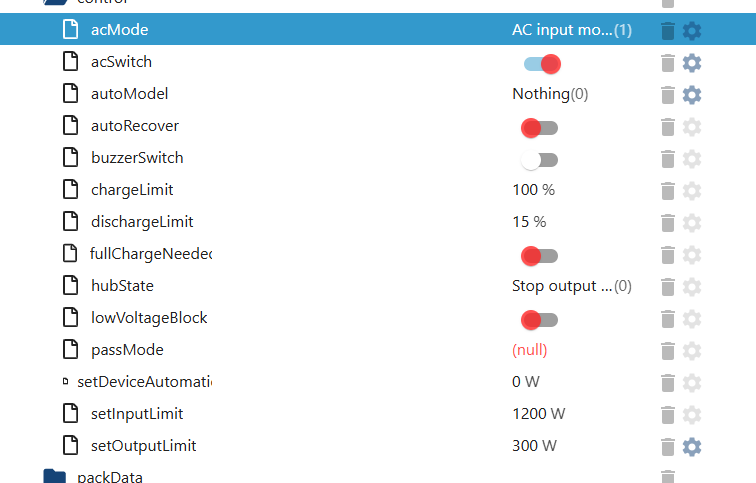756x483 pixels.
Task: Toggle the autoRecover switch
Action: (x=540, y=128)
